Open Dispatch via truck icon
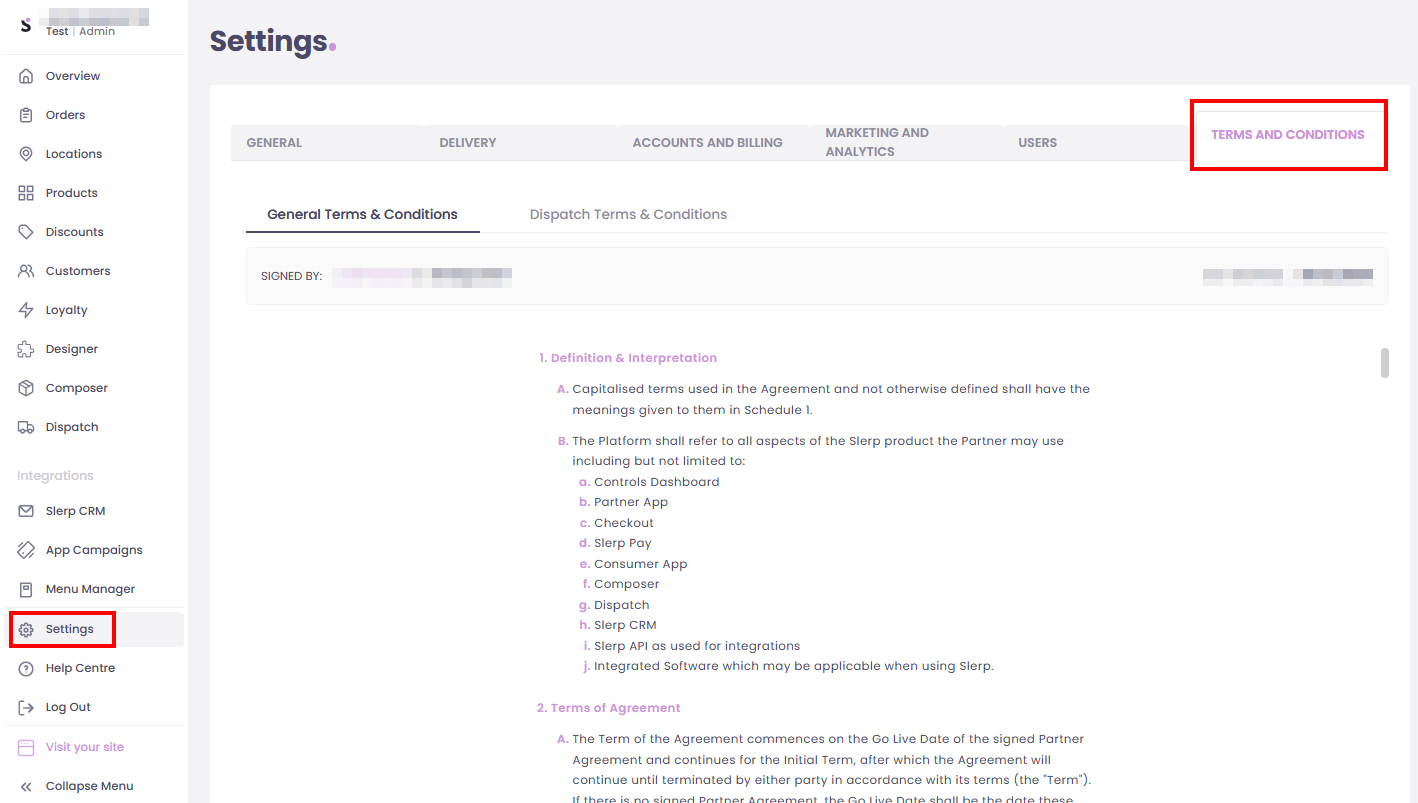 (26, 427)
